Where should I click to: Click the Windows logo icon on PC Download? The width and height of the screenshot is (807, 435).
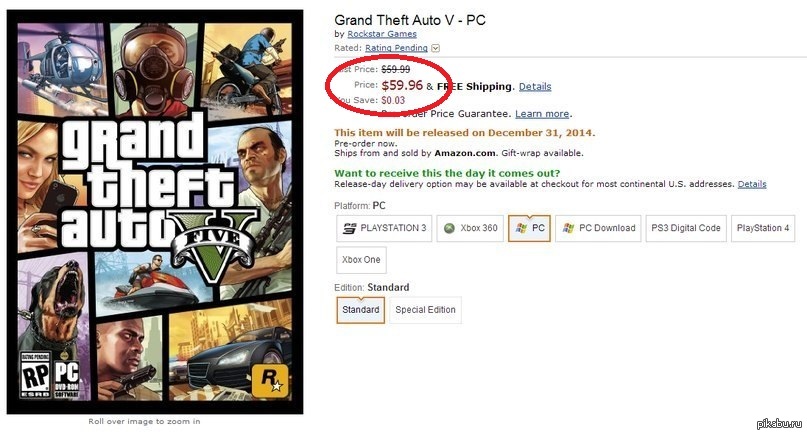(569, 228)
